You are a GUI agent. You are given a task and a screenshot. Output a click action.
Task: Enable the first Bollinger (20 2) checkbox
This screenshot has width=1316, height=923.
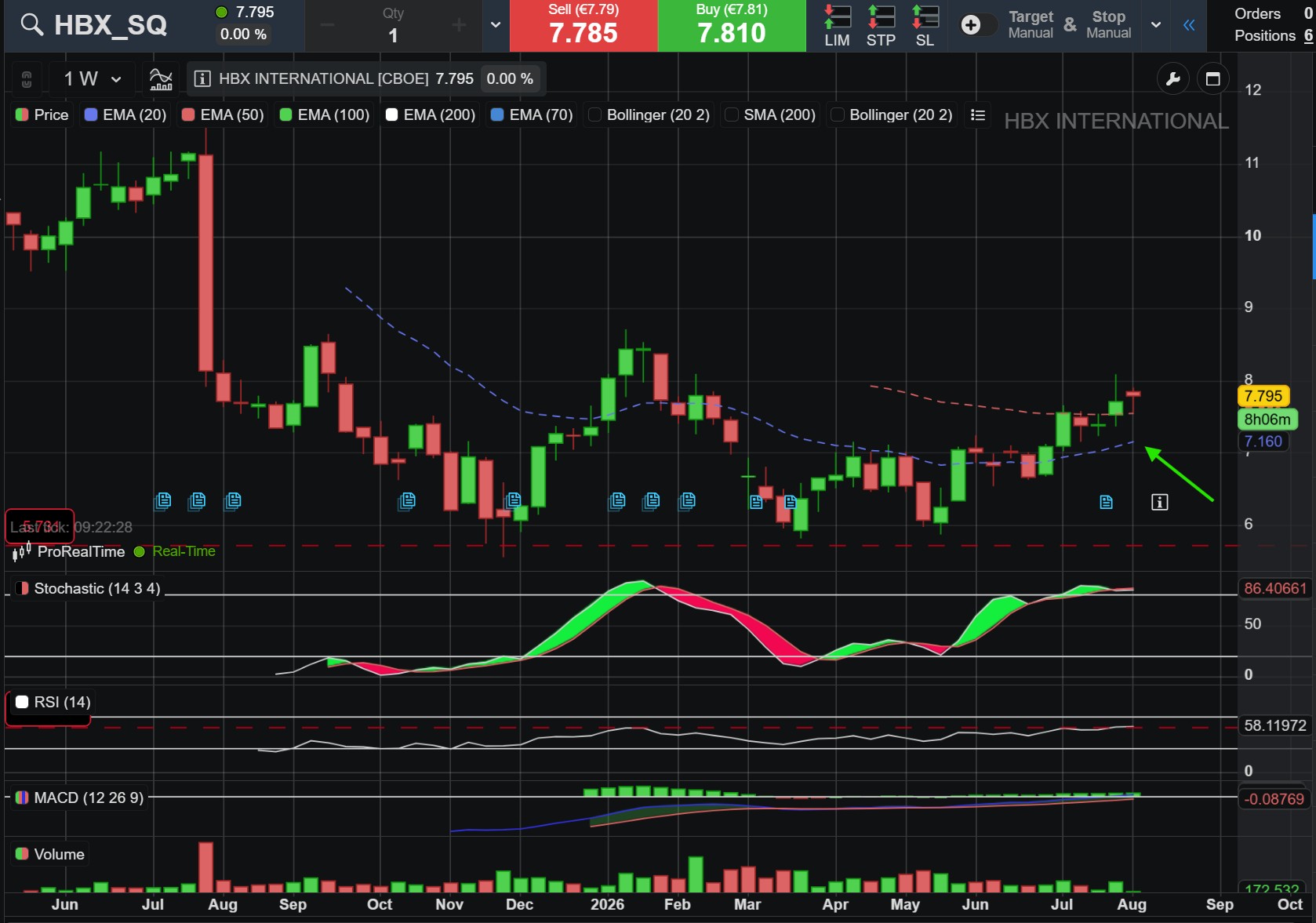[x=594, y=114]
